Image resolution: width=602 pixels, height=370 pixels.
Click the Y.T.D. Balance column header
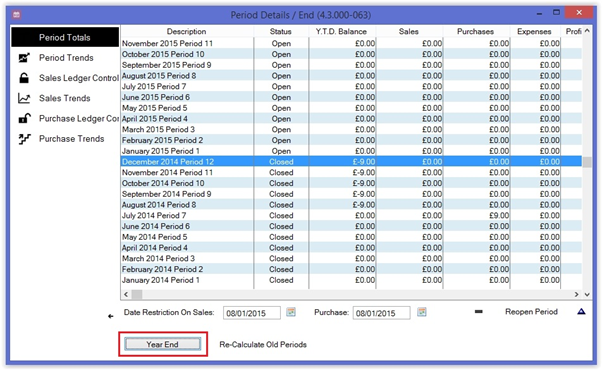click(341, 31)
